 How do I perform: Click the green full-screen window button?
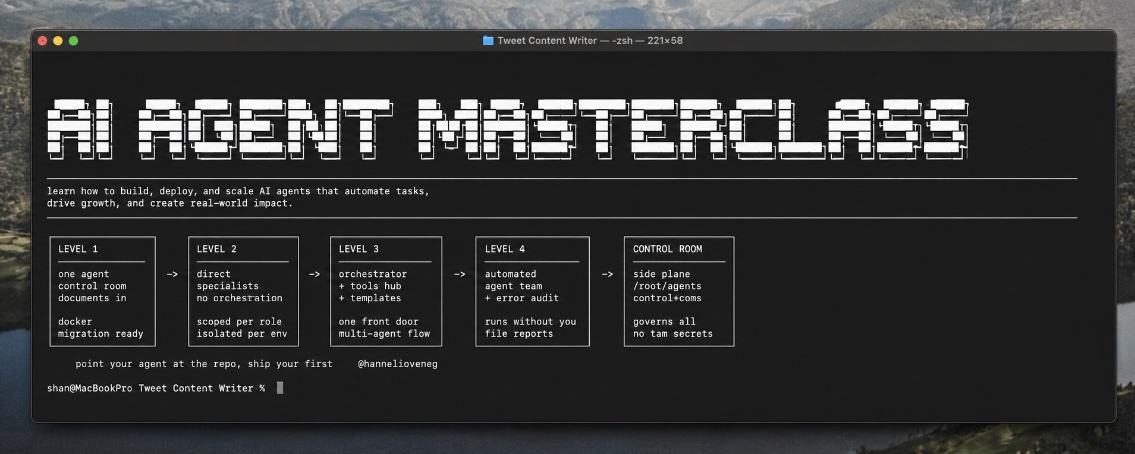(73, 41)
